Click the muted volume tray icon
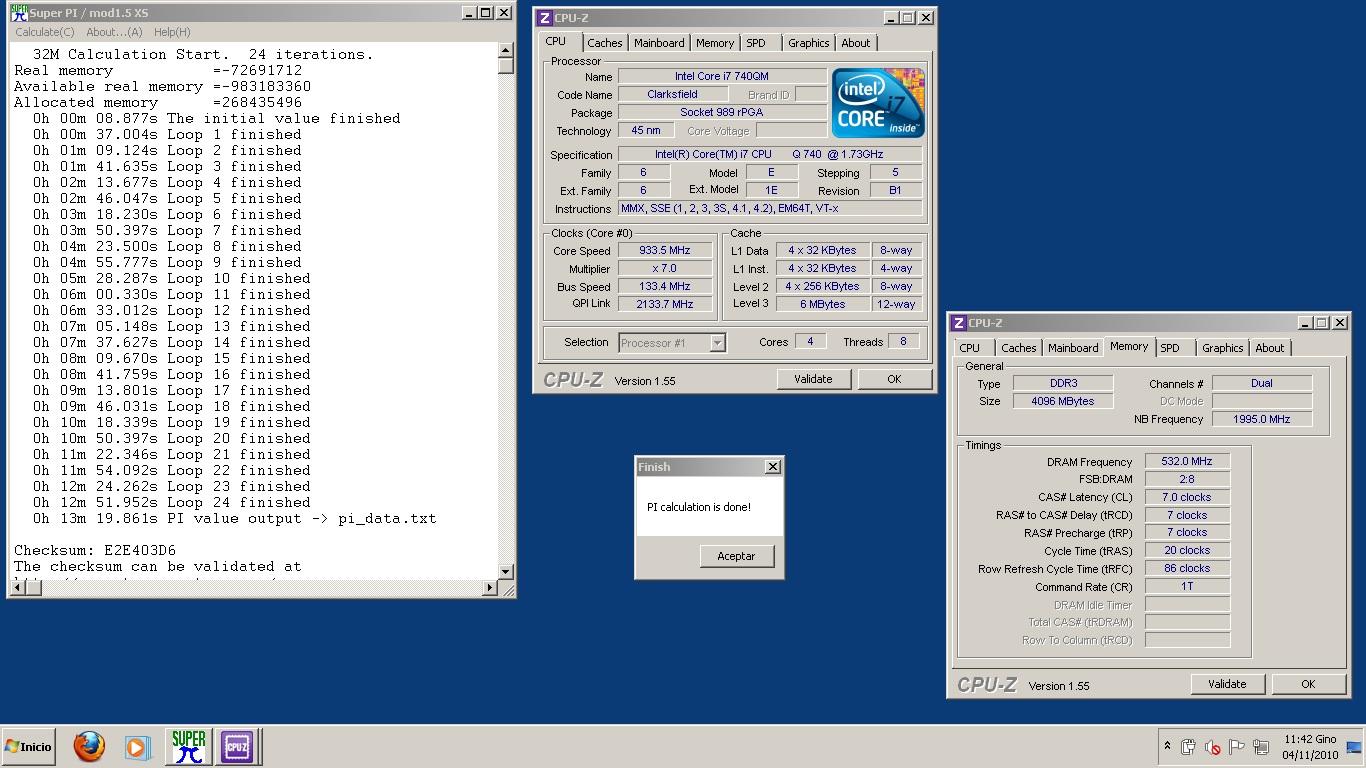1366x768 pixels. [x=1212, y=746]
